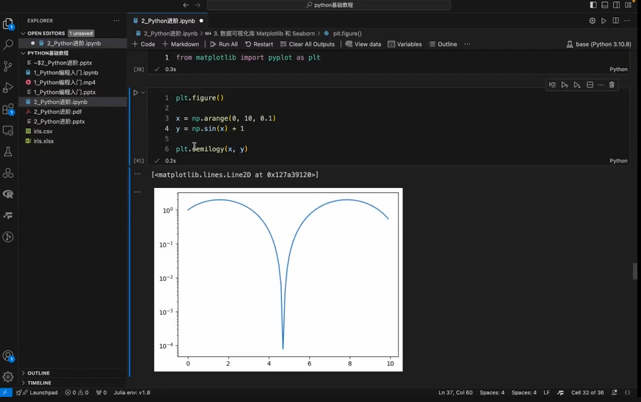Open the Accounts icon in activity bar

pyautogui.click(x=8, y=356)
